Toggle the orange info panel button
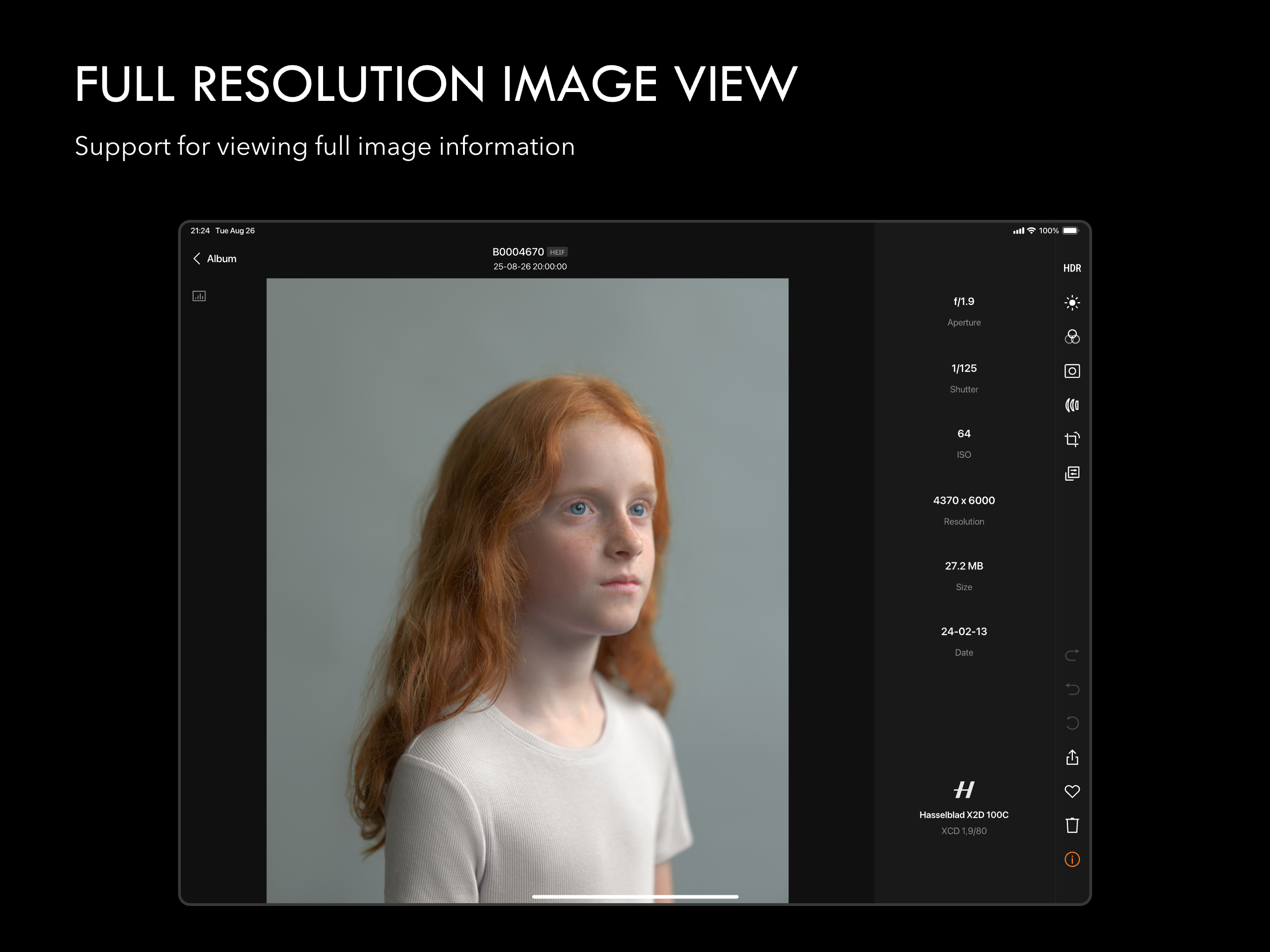The height and width of the screenshot is (952, 1270). [1072, 859]
